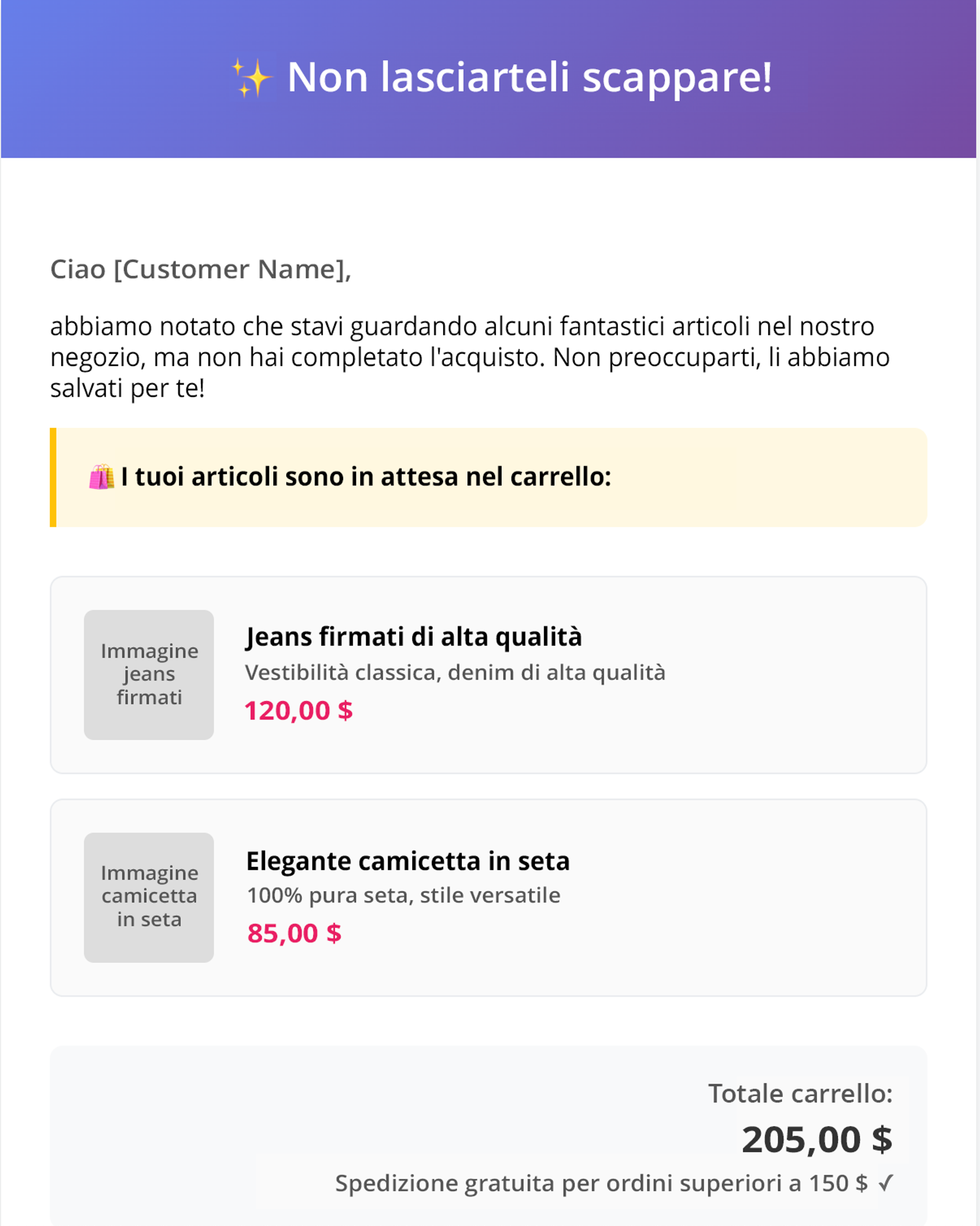Screen dimensions: 980x1226
Task: Select the 'Jeans firmati di alta qualità' title
Action: 414,637
